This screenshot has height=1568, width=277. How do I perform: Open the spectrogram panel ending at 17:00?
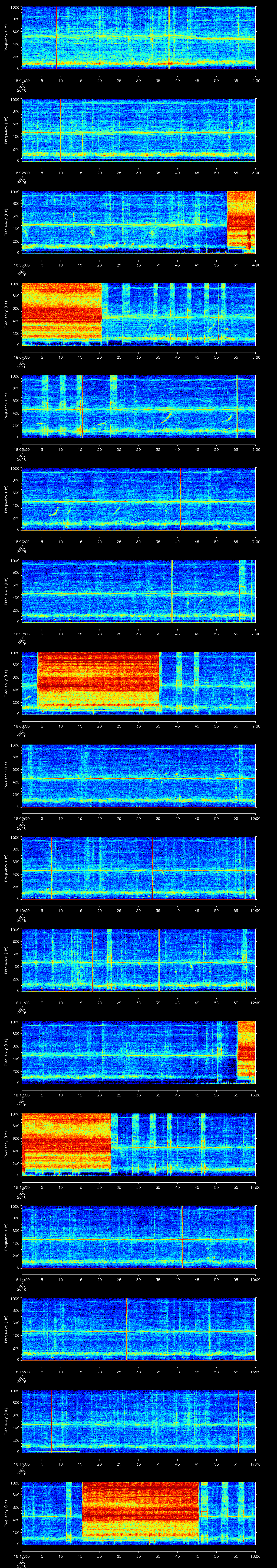click(138, 1421)
